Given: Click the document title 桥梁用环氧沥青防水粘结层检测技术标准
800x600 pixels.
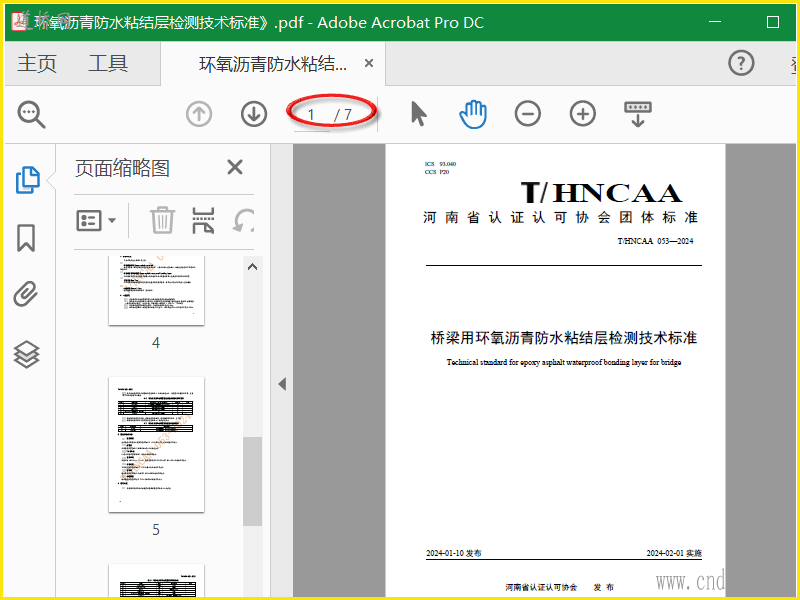Looking at the screenshot, I should (x=564, y=338).
